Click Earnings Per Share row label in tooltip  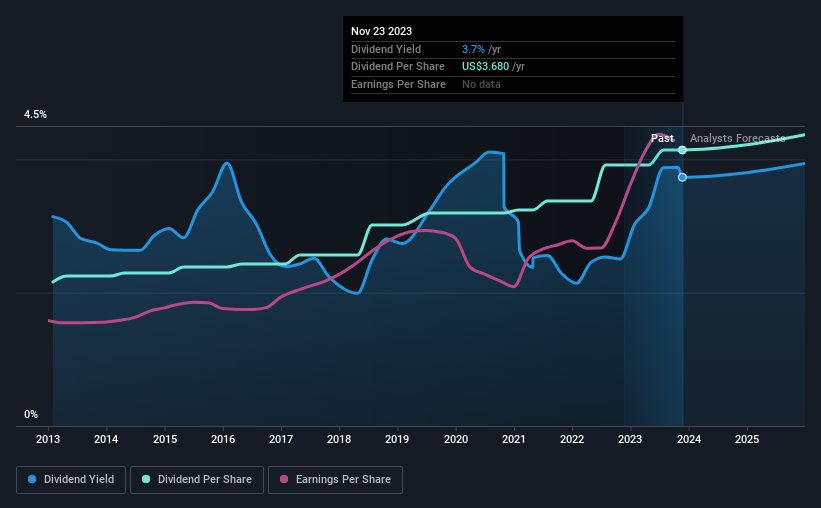[x=398, y=84]
